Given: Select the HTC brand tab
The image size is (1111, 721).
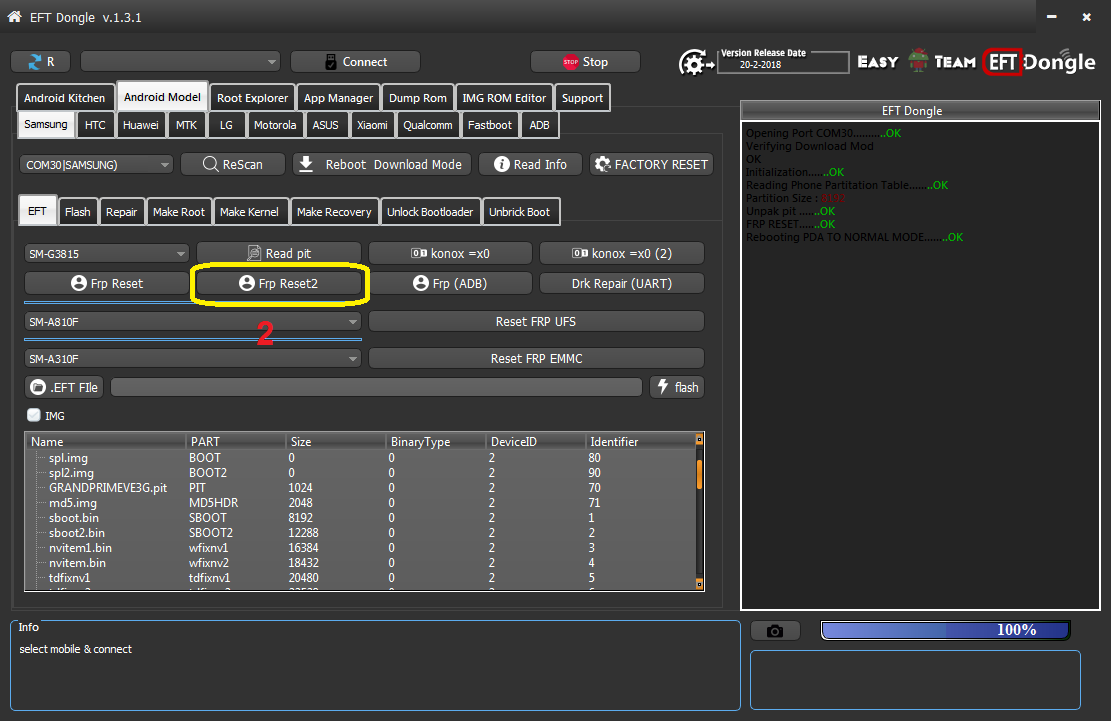Looking at the screenshot, I should coord(95,125).
